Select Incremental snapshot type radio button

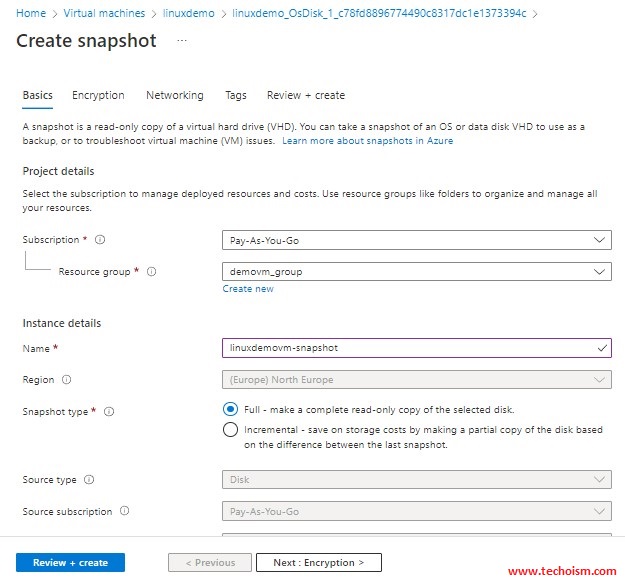(x=231, y=430)
